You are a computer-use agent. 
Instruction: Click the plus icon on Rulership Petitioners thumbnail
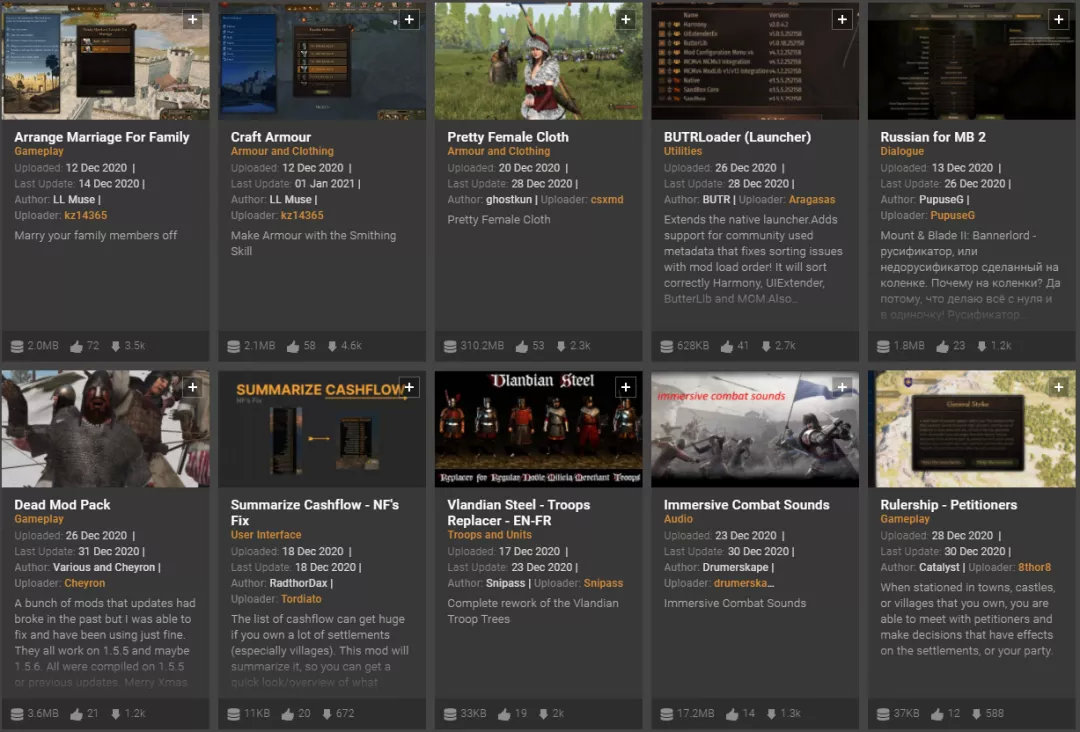pyautogui.click(x=1059, y=387)
